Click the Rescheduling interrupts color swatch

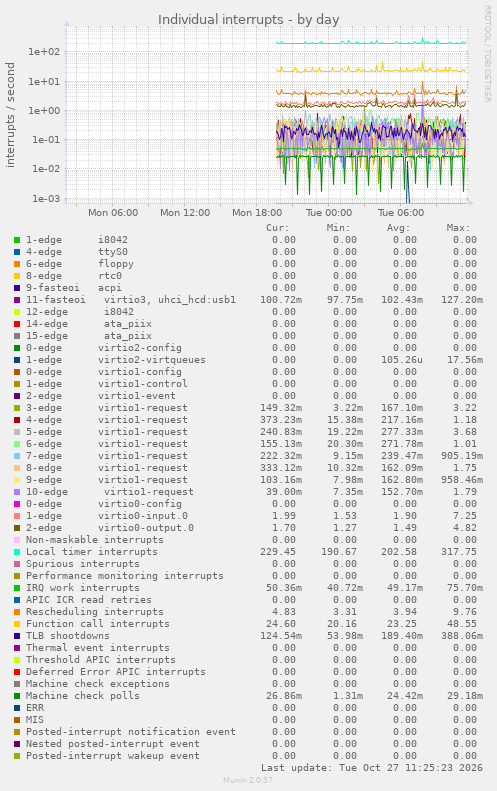[17, 612]
